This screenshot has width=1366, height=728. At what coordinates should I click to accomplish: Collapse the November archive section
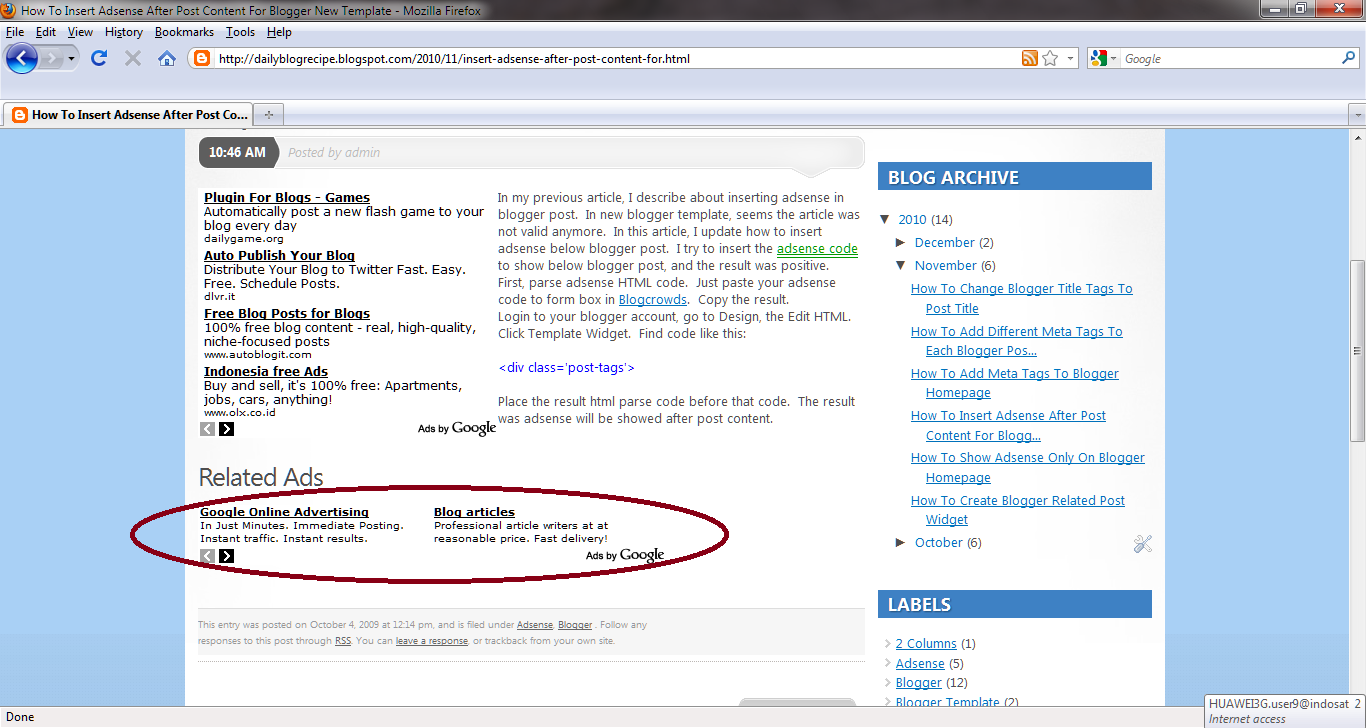coord(901,265)
